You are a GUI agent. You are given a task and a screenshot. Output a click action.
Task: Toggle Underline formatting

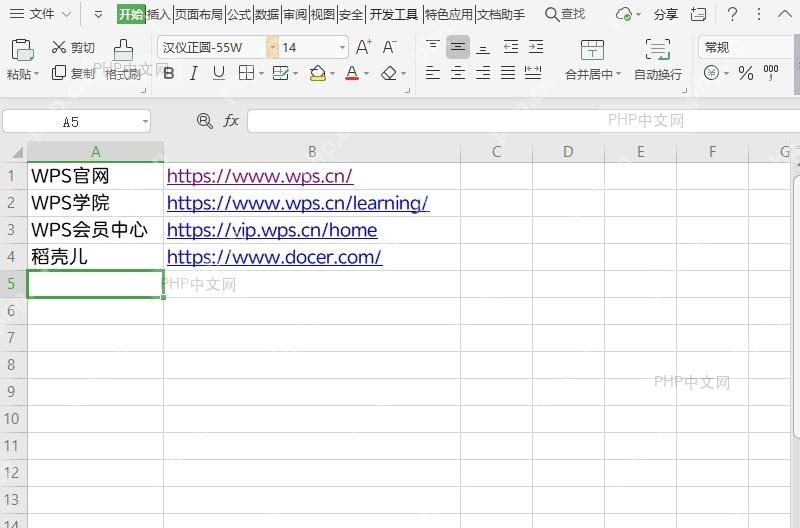pos(219,73)
